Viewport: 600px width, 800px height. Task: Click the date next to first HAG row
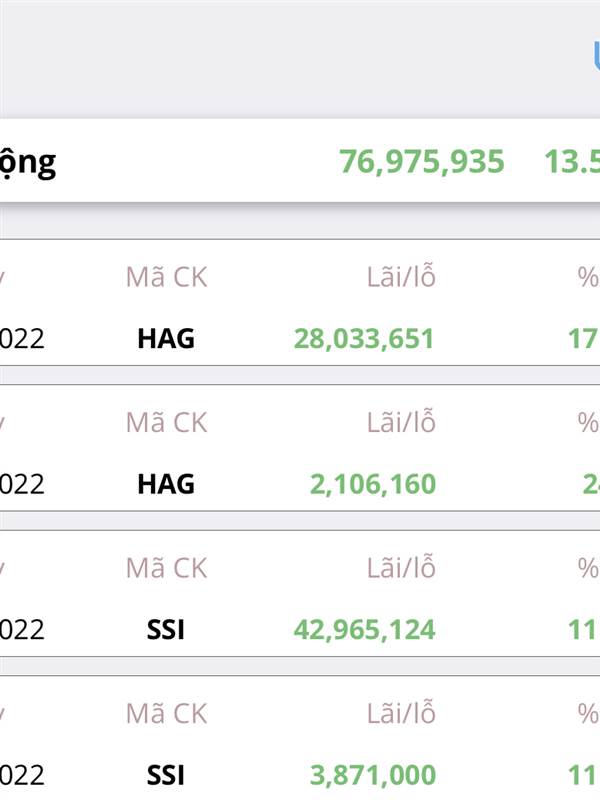[22, 339]
